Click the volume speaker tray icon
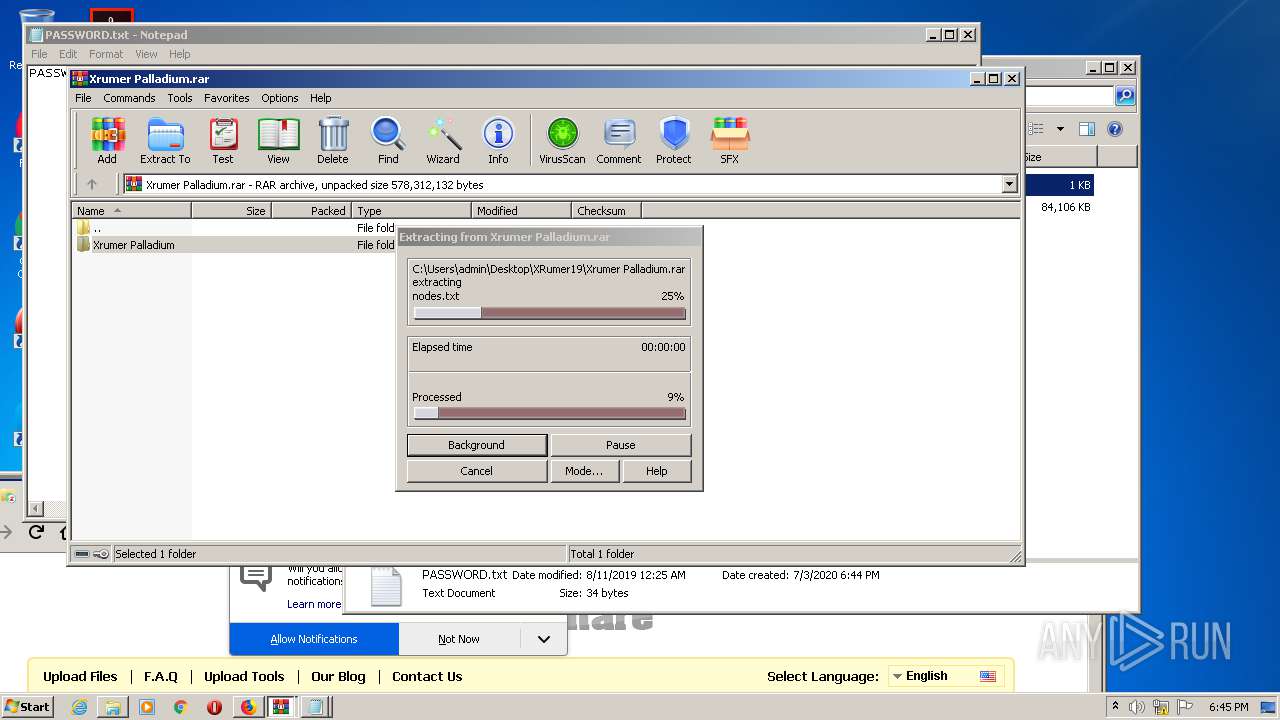Viewport: 1280px width, 720px height. pos(1137,707)
